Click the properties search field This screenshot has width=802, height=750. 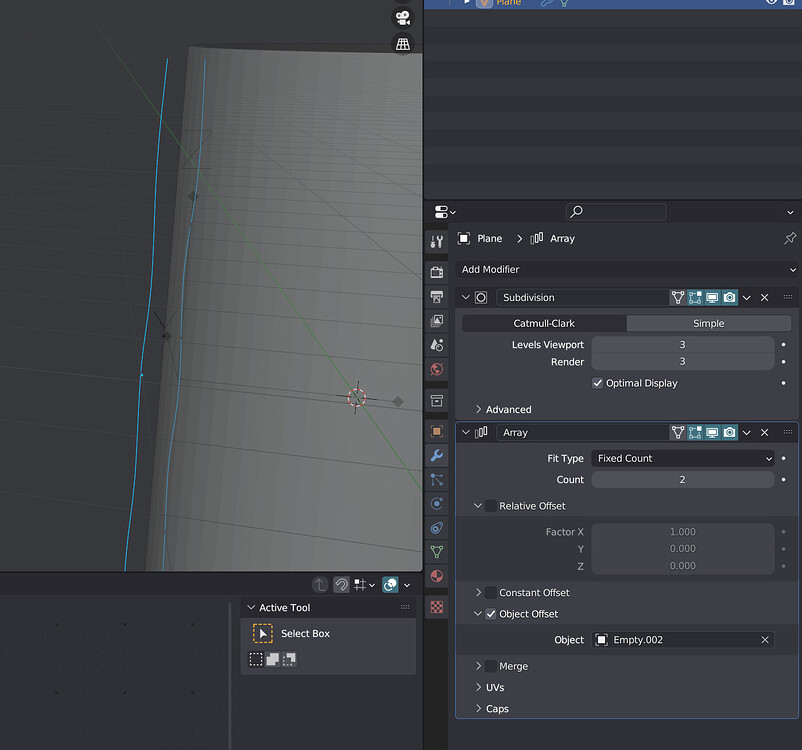tap(616, 212)
